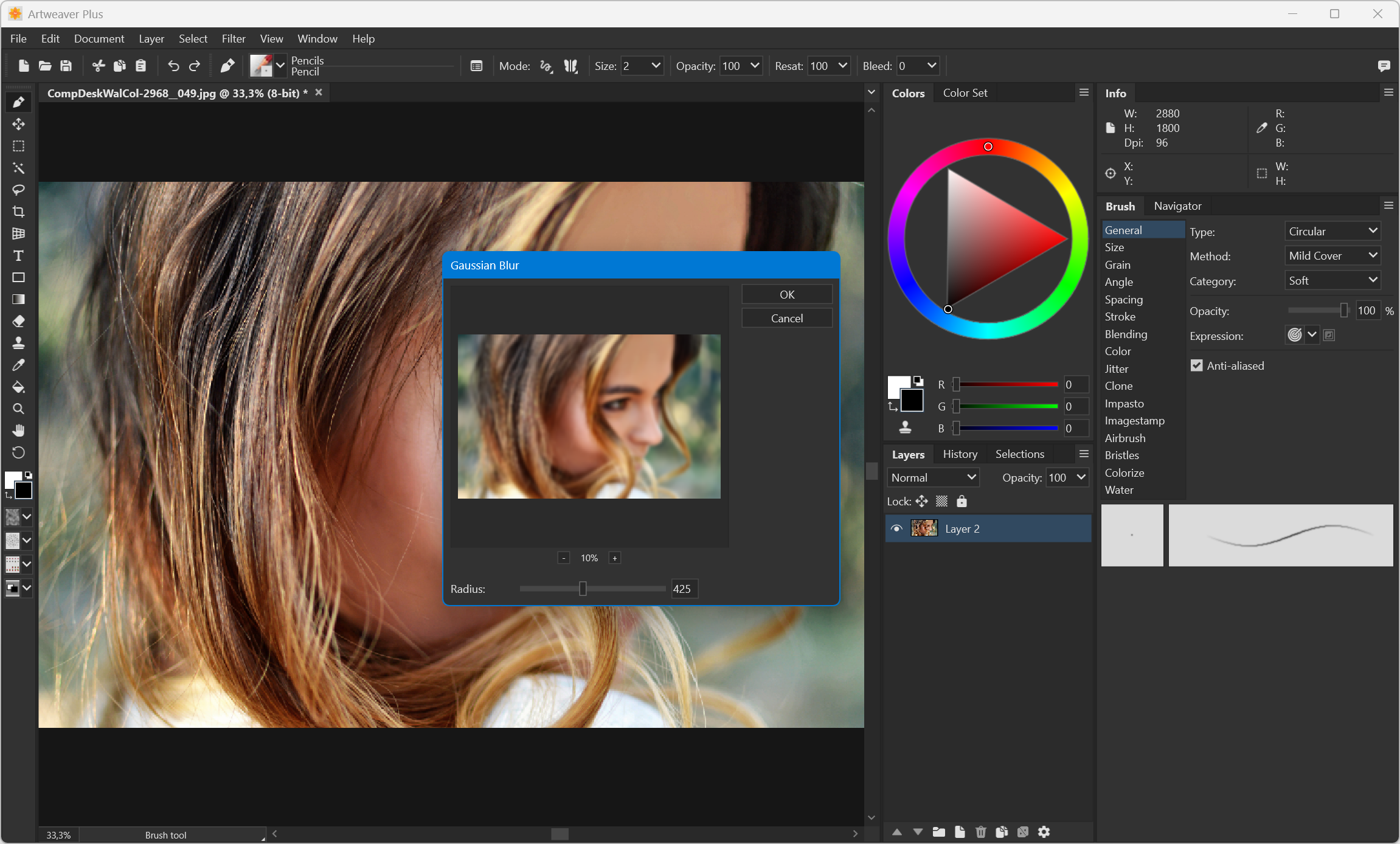
Task: Toggle the Anti-aliased checkbox
Action: pyautogui.click(x=1196, y=365)
